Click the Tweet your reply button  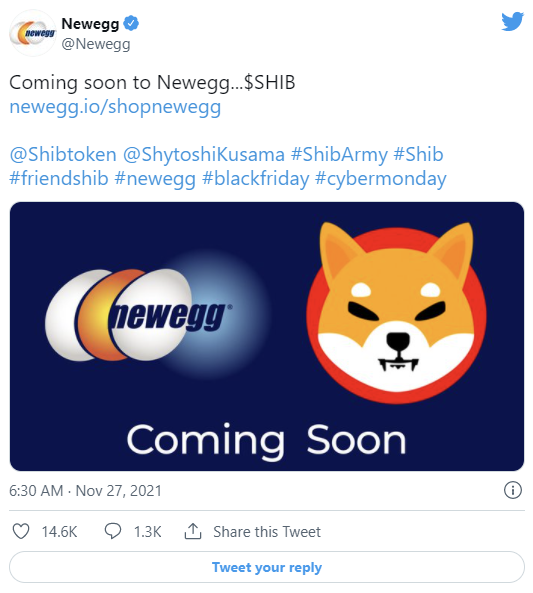pos(267,567)
